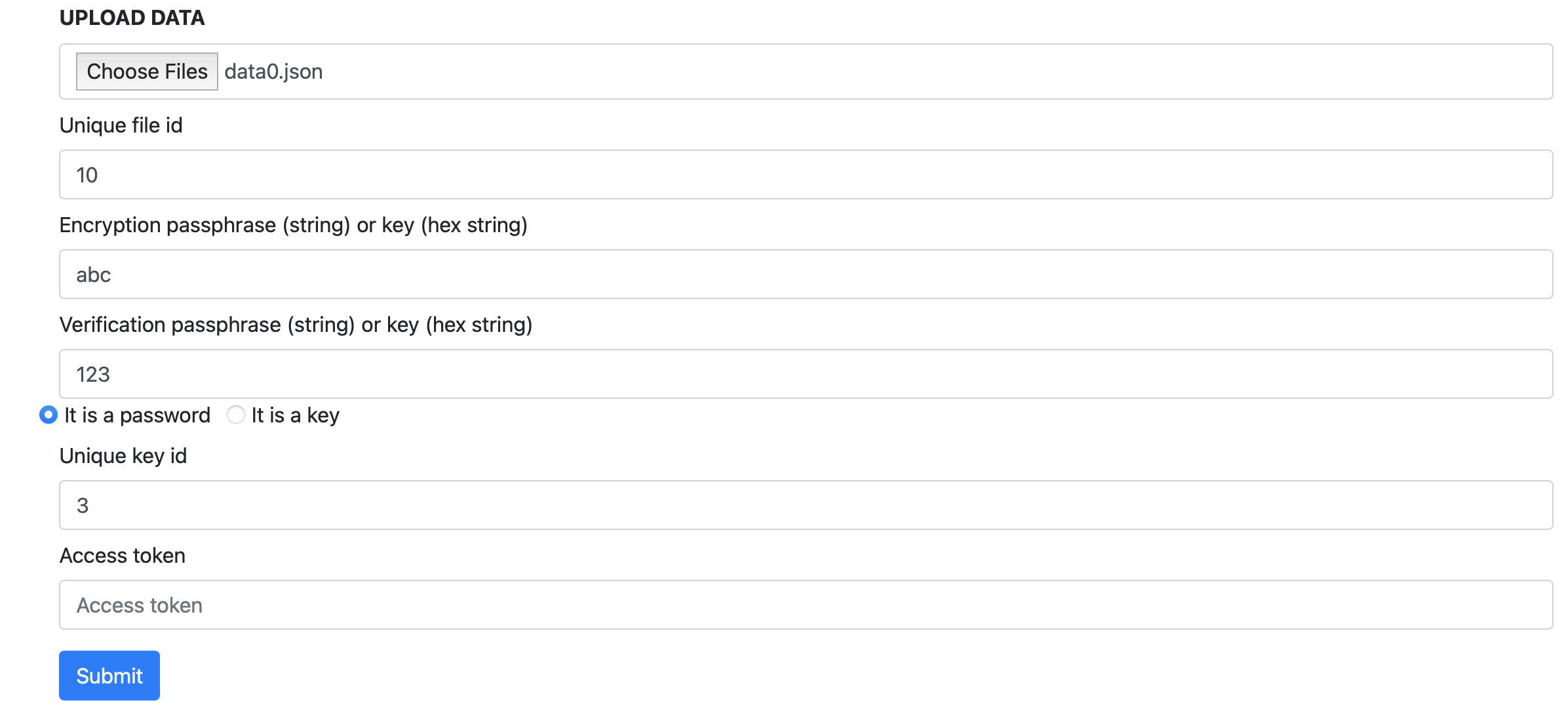The height and width of the screenshot is (711, 1568).
Task: Click the Encryption passphrase label text
Action: [x=294, y=225]
